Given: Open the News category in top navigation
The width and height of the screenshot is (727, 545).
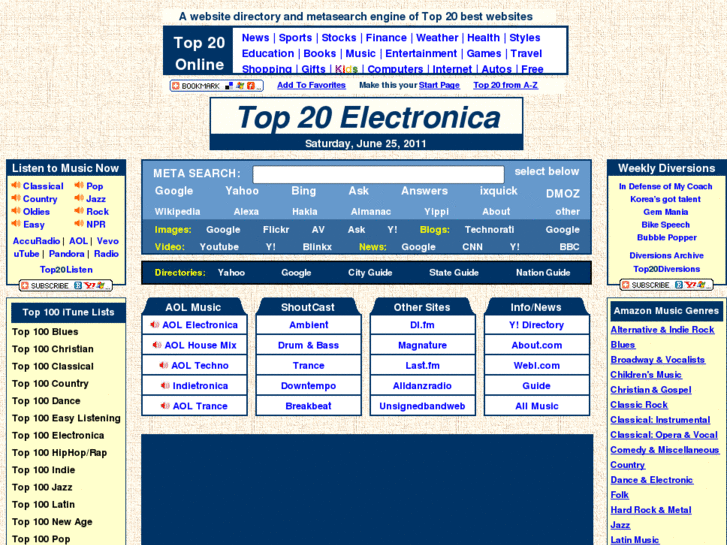Looking at the screenshot, I should (x=255, y=38).
